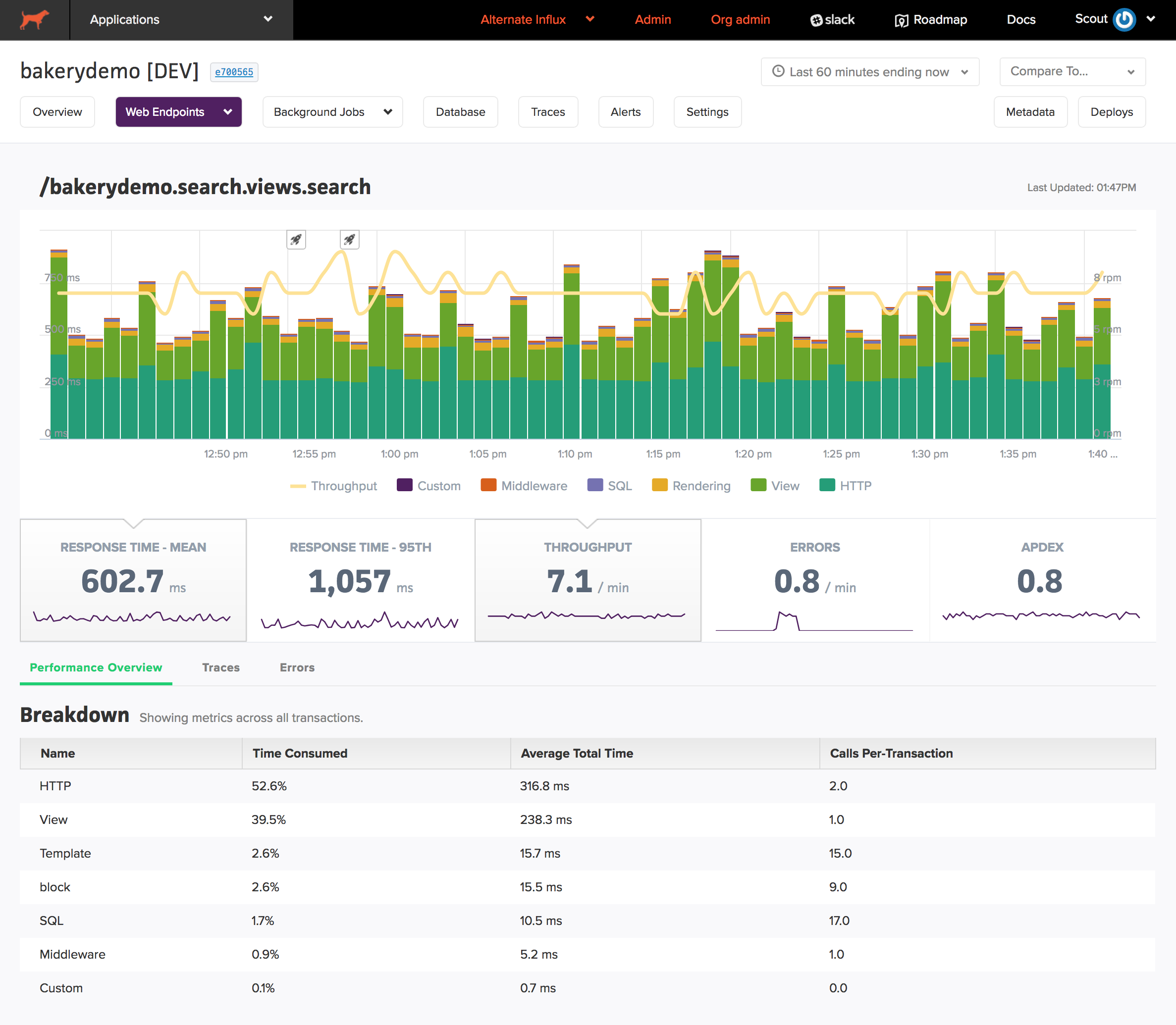This screenshot has height=1025, width=1176.
Task: Open the Compare To dropdown
Action: [x=1072, y=71]
